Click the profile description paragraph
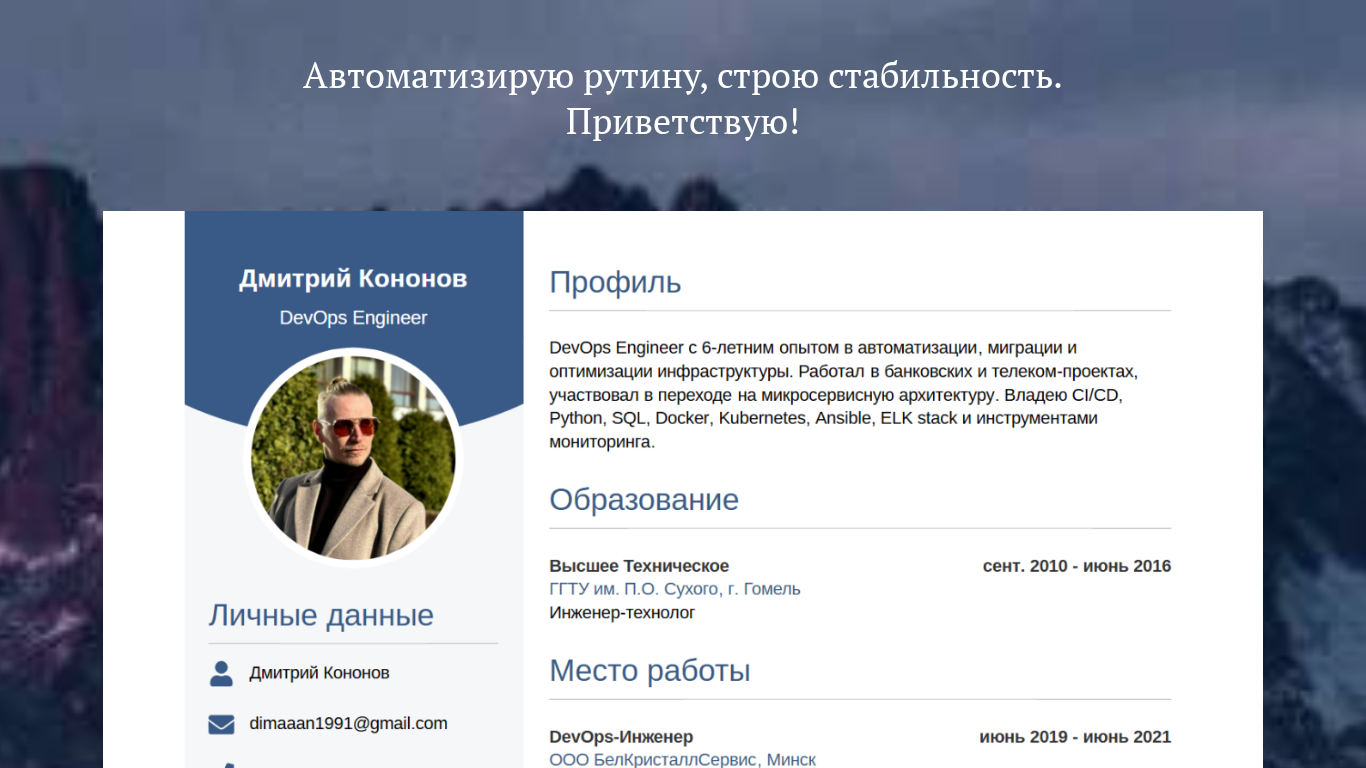Screen dimensions: 1366x768 (x=846, y=395)
